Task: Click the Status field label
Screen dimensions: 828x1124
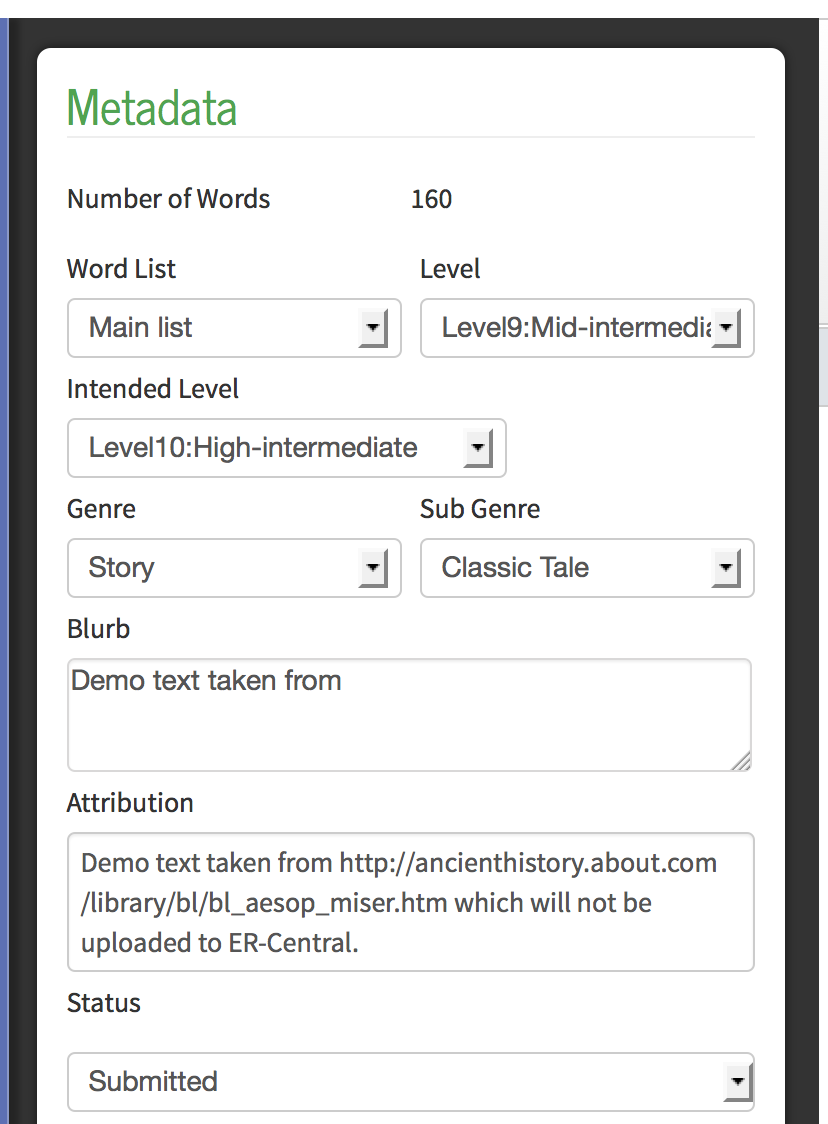Action: tap(104, 1003)
